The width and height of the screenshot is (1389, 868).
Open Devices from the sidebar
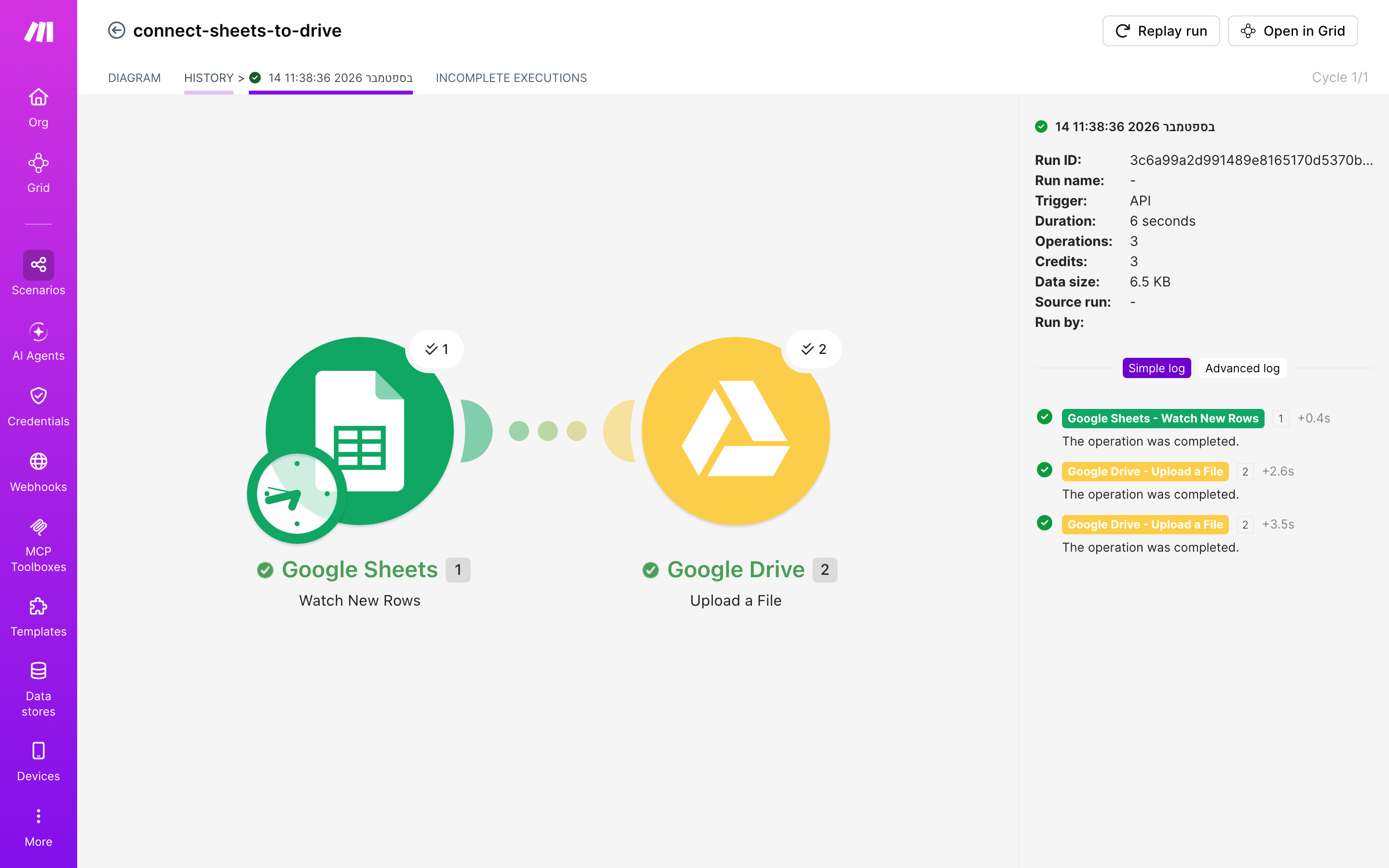pos(39,762)
